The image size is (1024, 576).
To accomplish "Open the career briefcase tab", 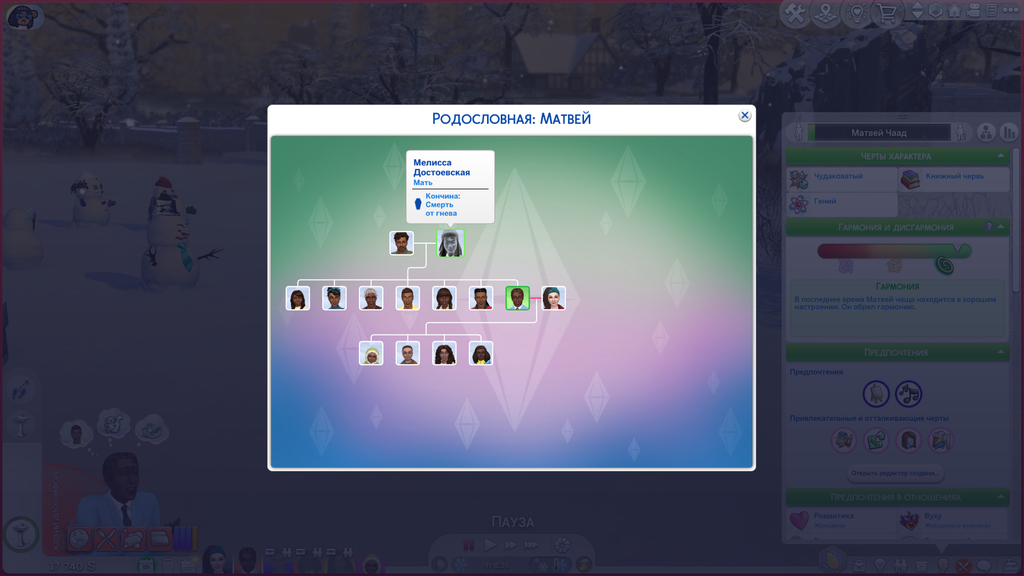I will [x=859, y=565].
